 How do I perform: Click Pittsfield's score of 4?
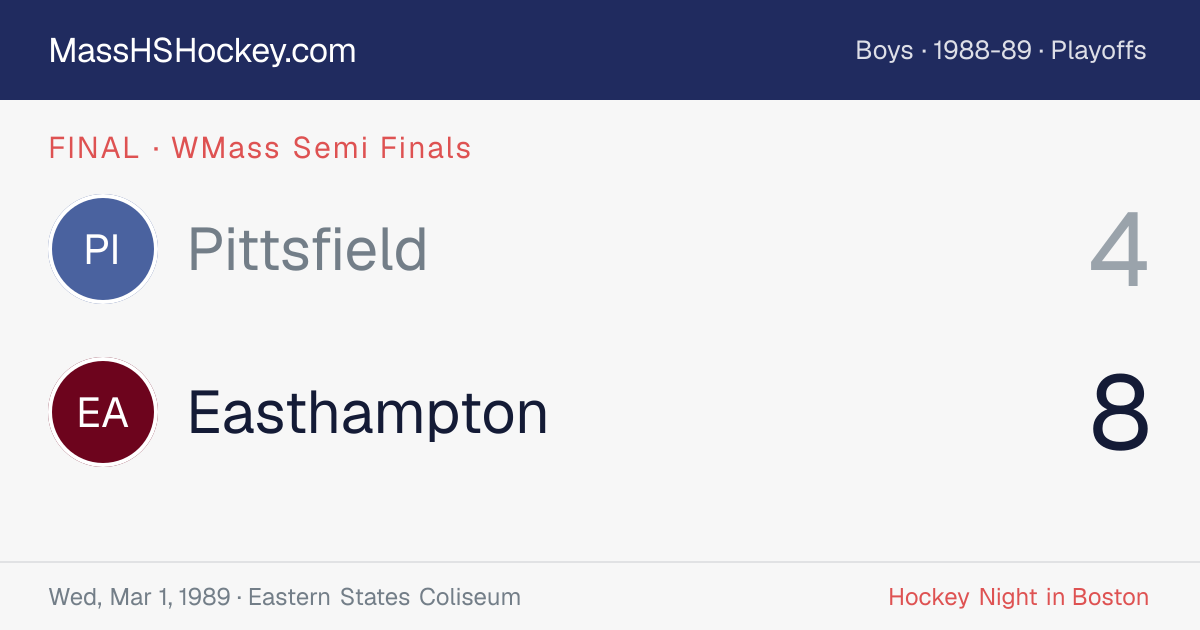coord(1120,250)
